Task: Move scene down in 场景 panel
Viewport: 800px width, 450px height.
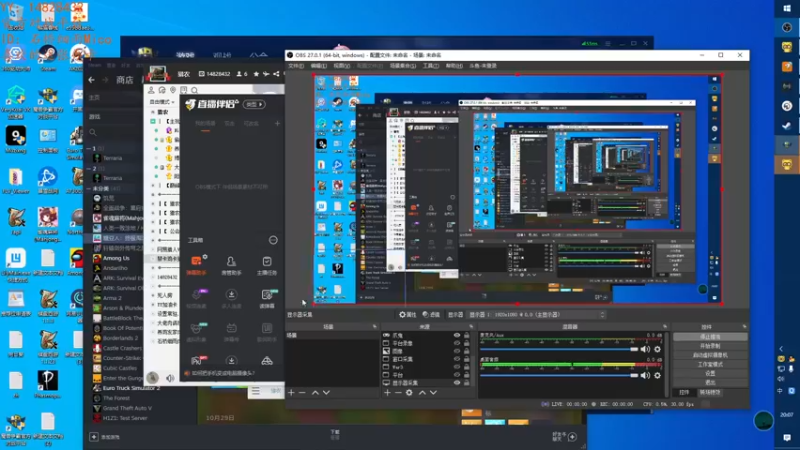Action: (x=327, y=393)
